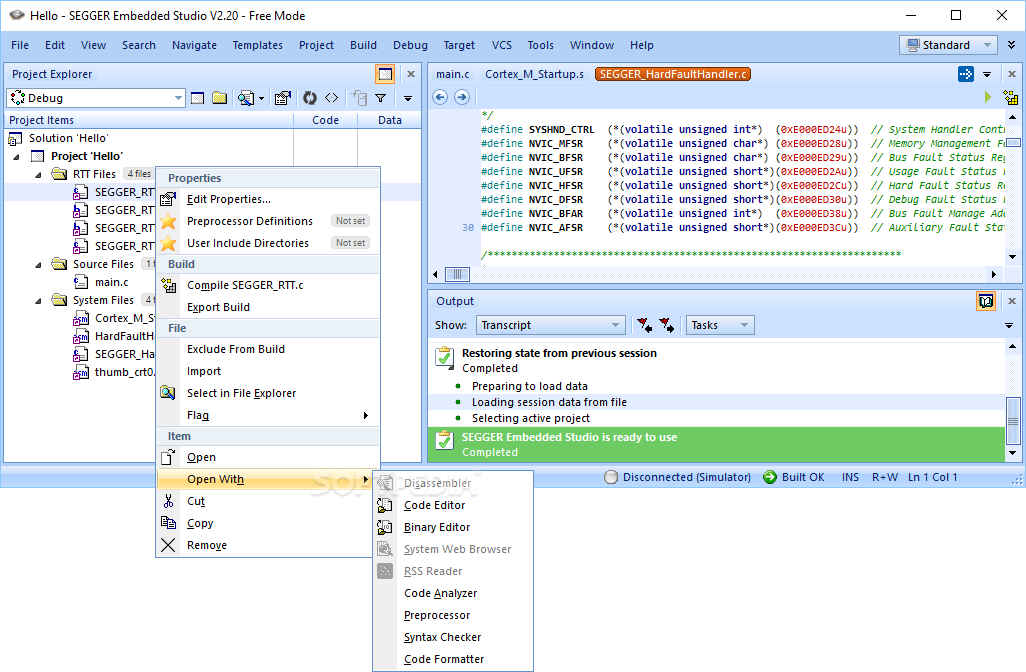
Task: Click the star icon beside Preprocessor Definitions
Action: [x=168, y=221]
